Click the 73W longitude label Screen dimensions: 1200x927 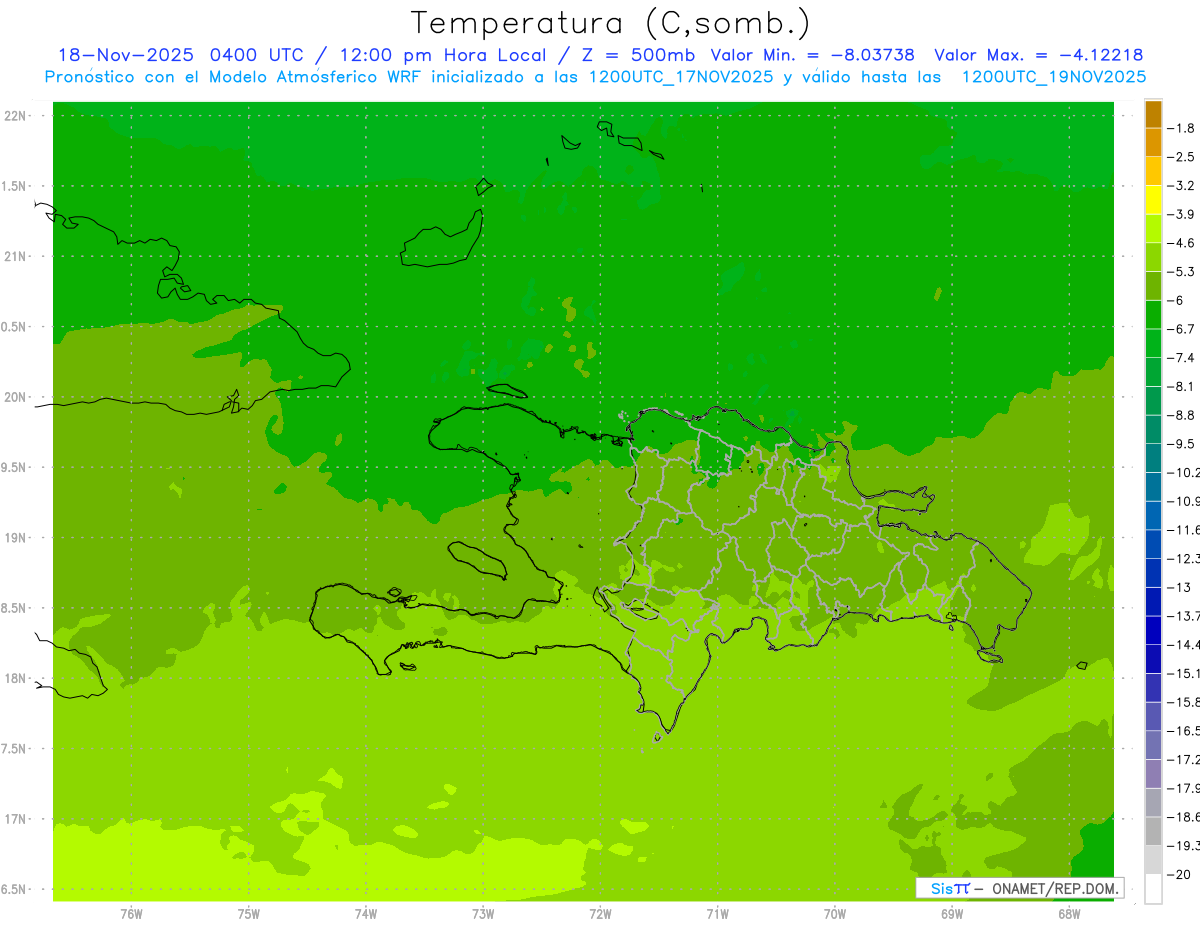(483, 913)
